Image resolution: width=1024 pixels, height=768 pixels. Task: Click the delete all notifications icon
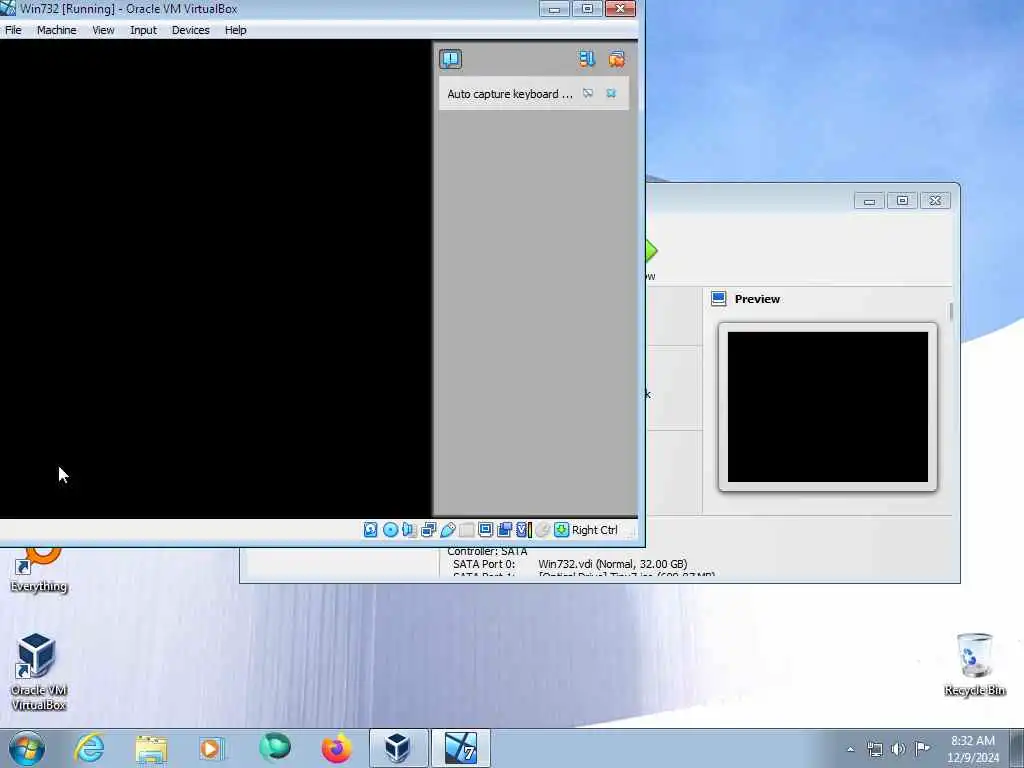616,59
